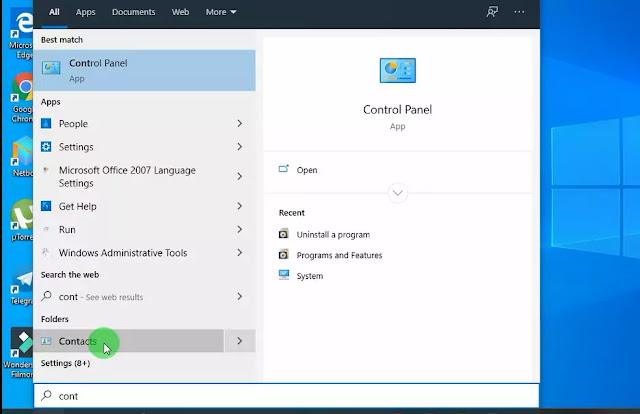Viewport: 640px width, 414px height.
Task: Expand more actions chevron under Open
Action: point(398,193)
